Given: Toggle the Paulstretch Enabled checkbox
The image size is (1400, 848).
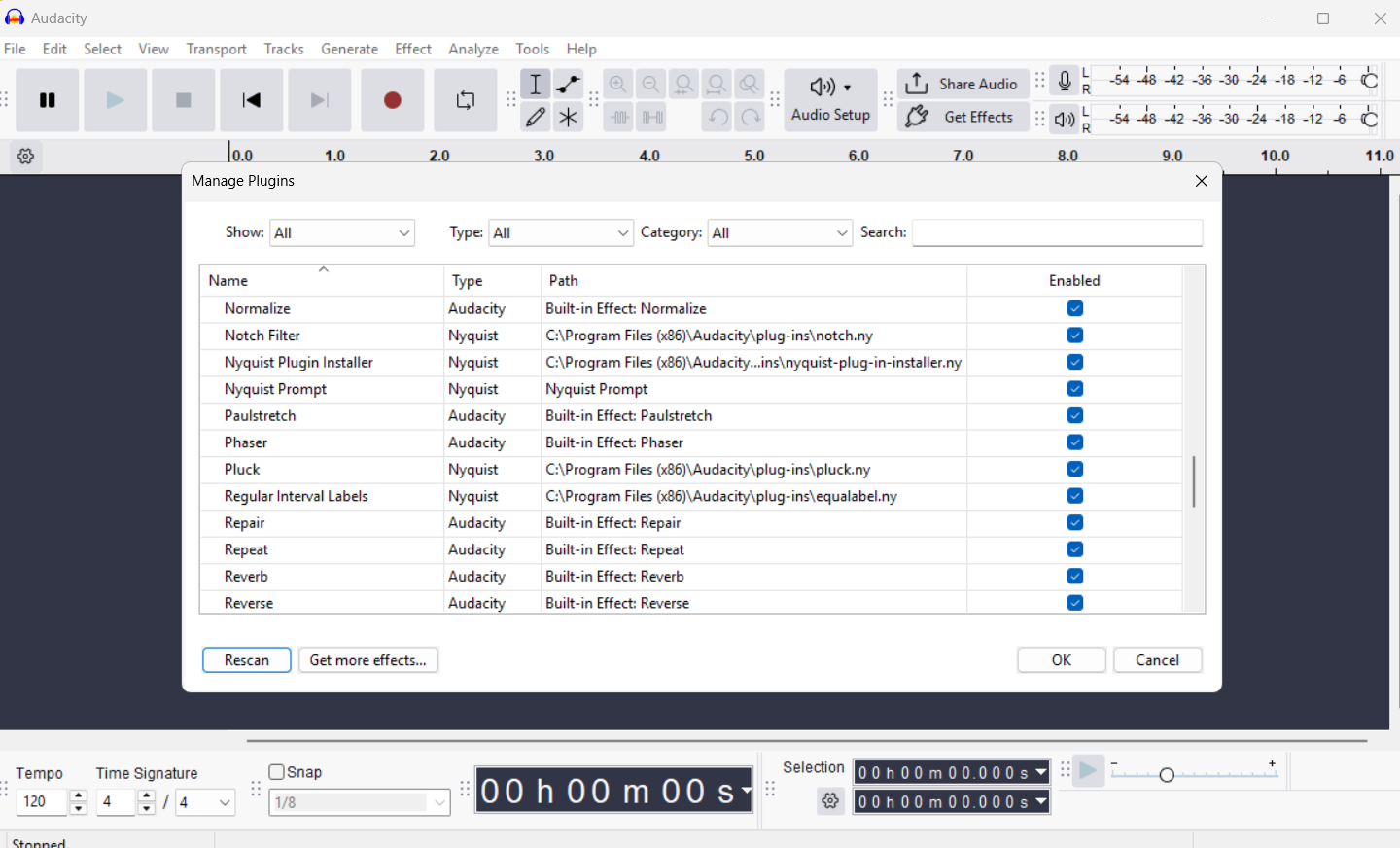Looking at the screenshot, I should point(1074,415).
